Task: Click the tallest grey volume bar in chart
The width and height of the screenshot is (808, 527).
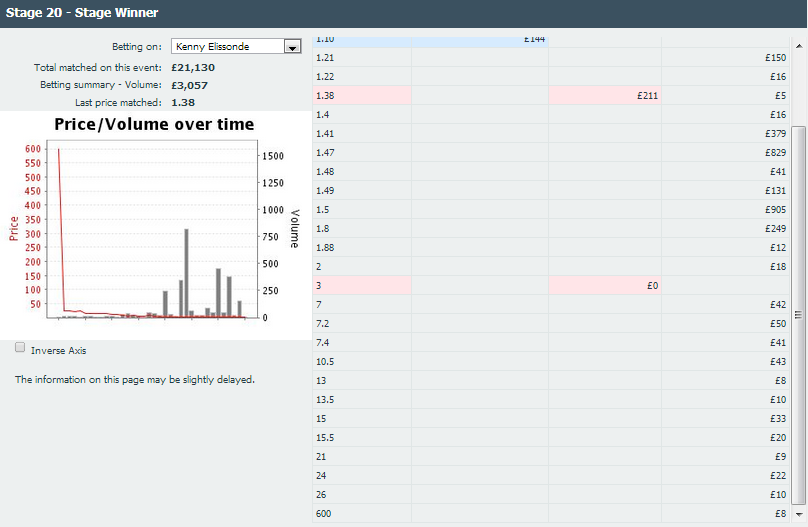Action: click(186, 273)
